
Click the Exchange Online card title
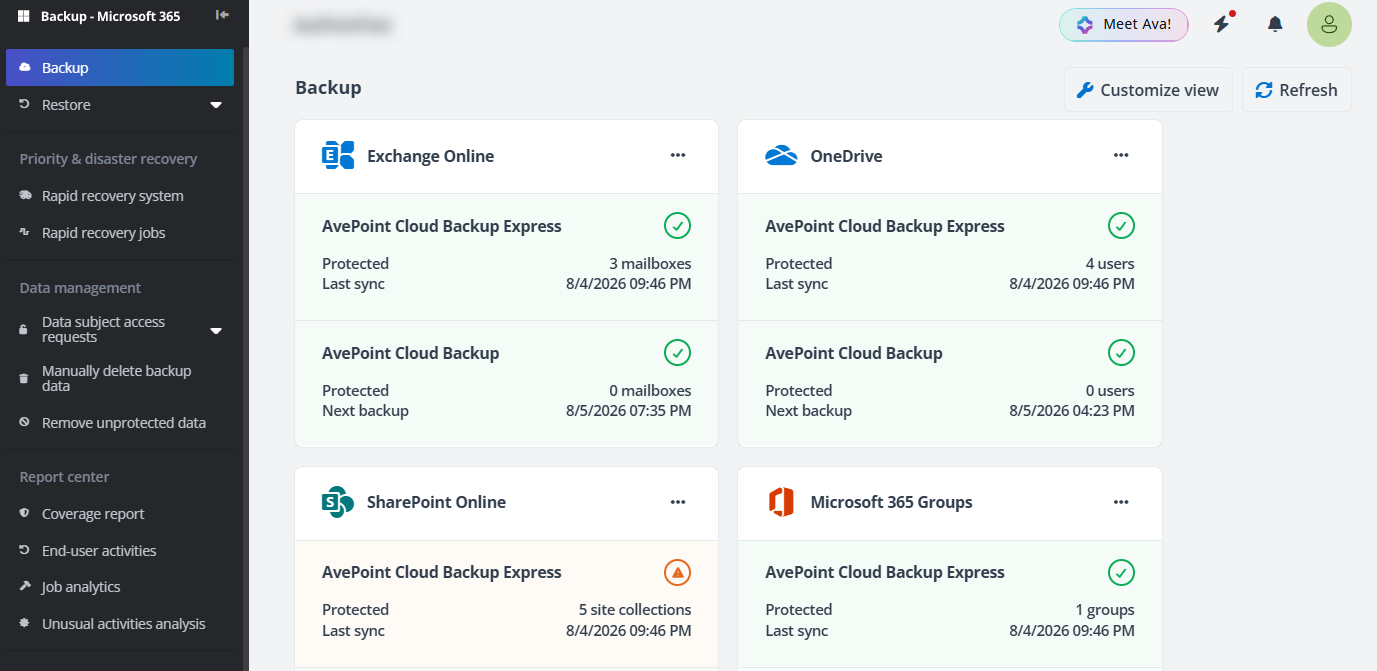[430, 156]
